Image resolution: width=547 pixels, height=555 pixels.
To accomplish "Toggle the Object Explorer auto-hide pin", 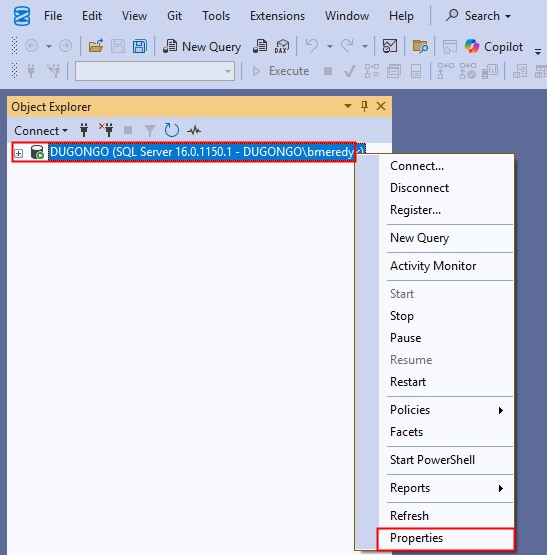I will point(364,106).
